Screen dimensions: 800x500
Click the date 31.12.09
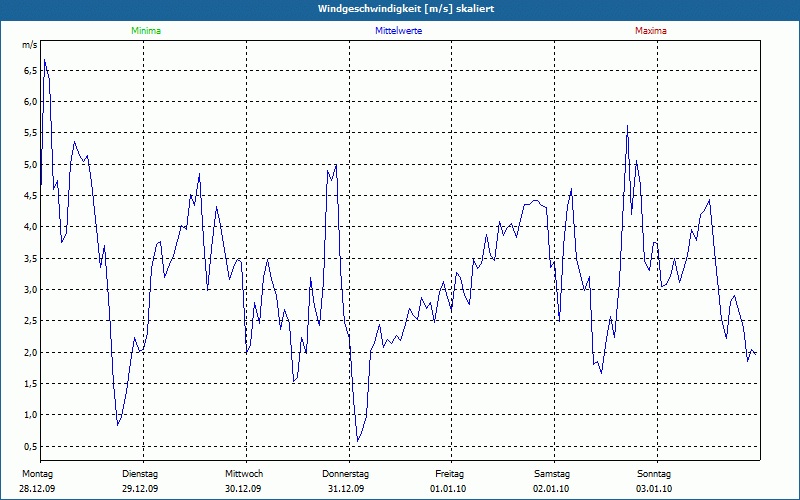[x=346, y=489]
